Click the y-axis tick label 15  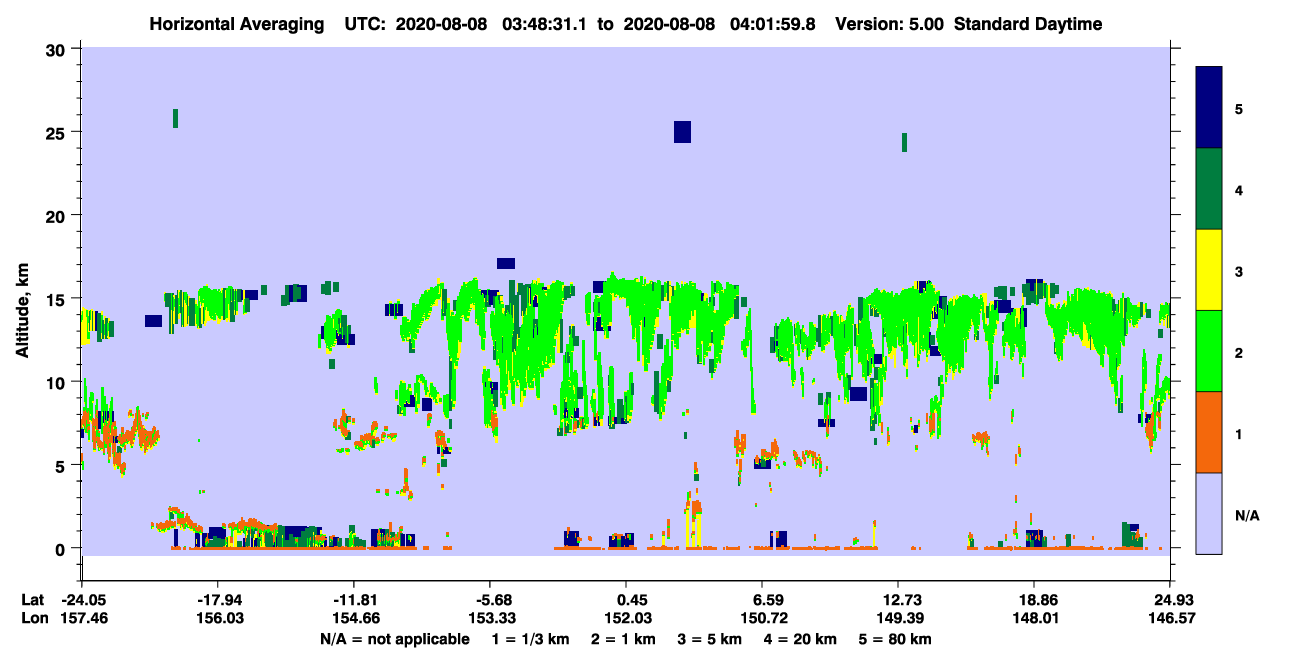[x=57, y=299]
